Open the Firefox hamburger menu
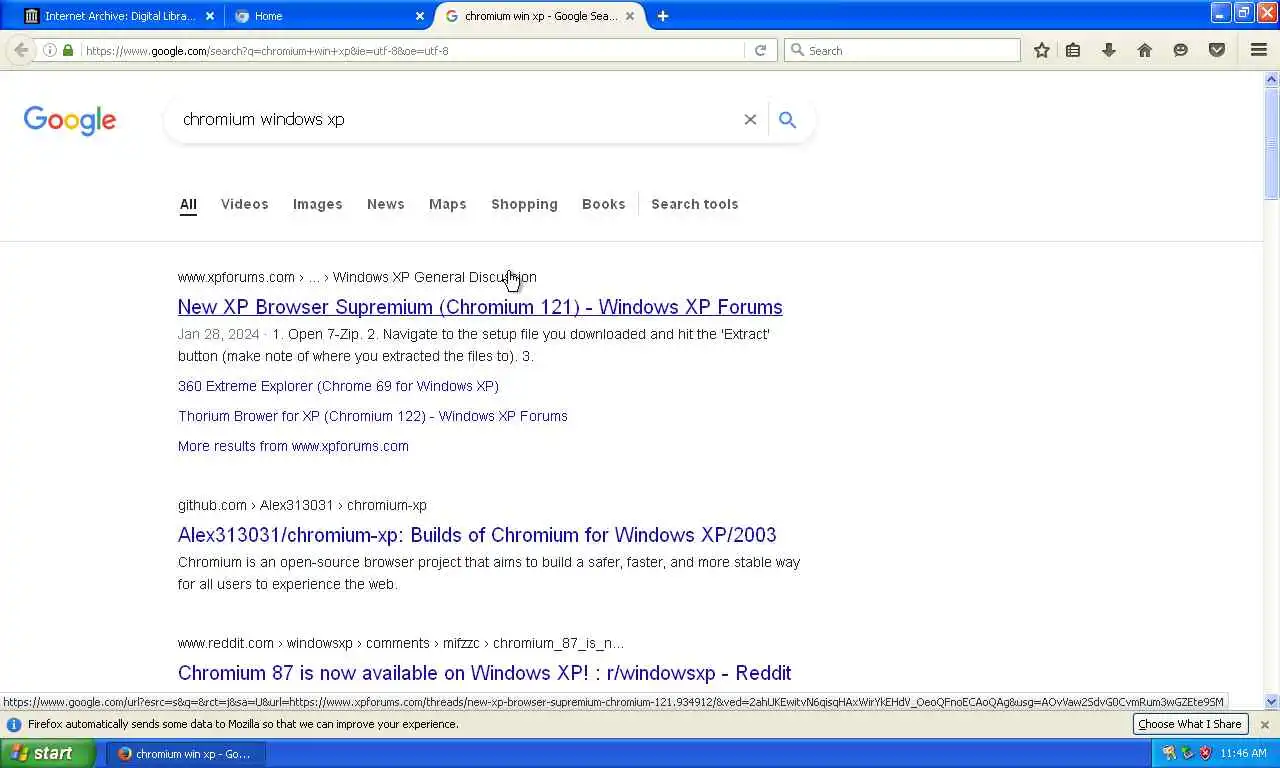Viewport: 1280px width, 768px height. [x=1259, y=50]
